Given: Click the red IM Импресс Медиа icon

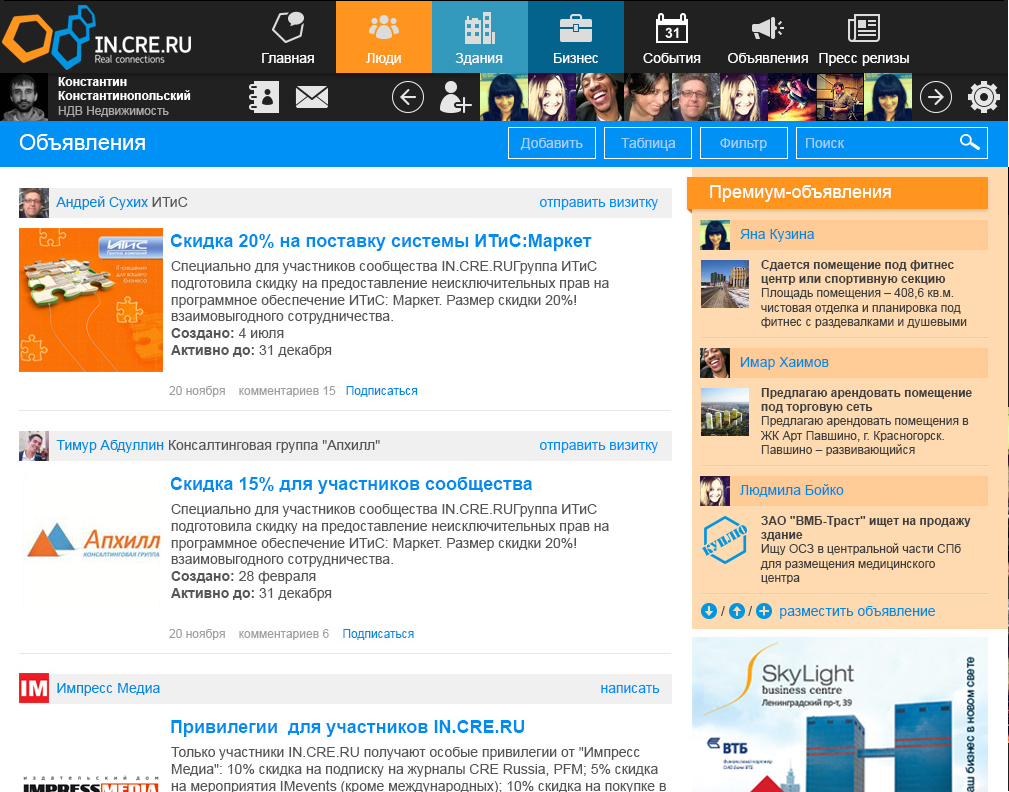Looking at the screenshot, I should click(33, 688).
